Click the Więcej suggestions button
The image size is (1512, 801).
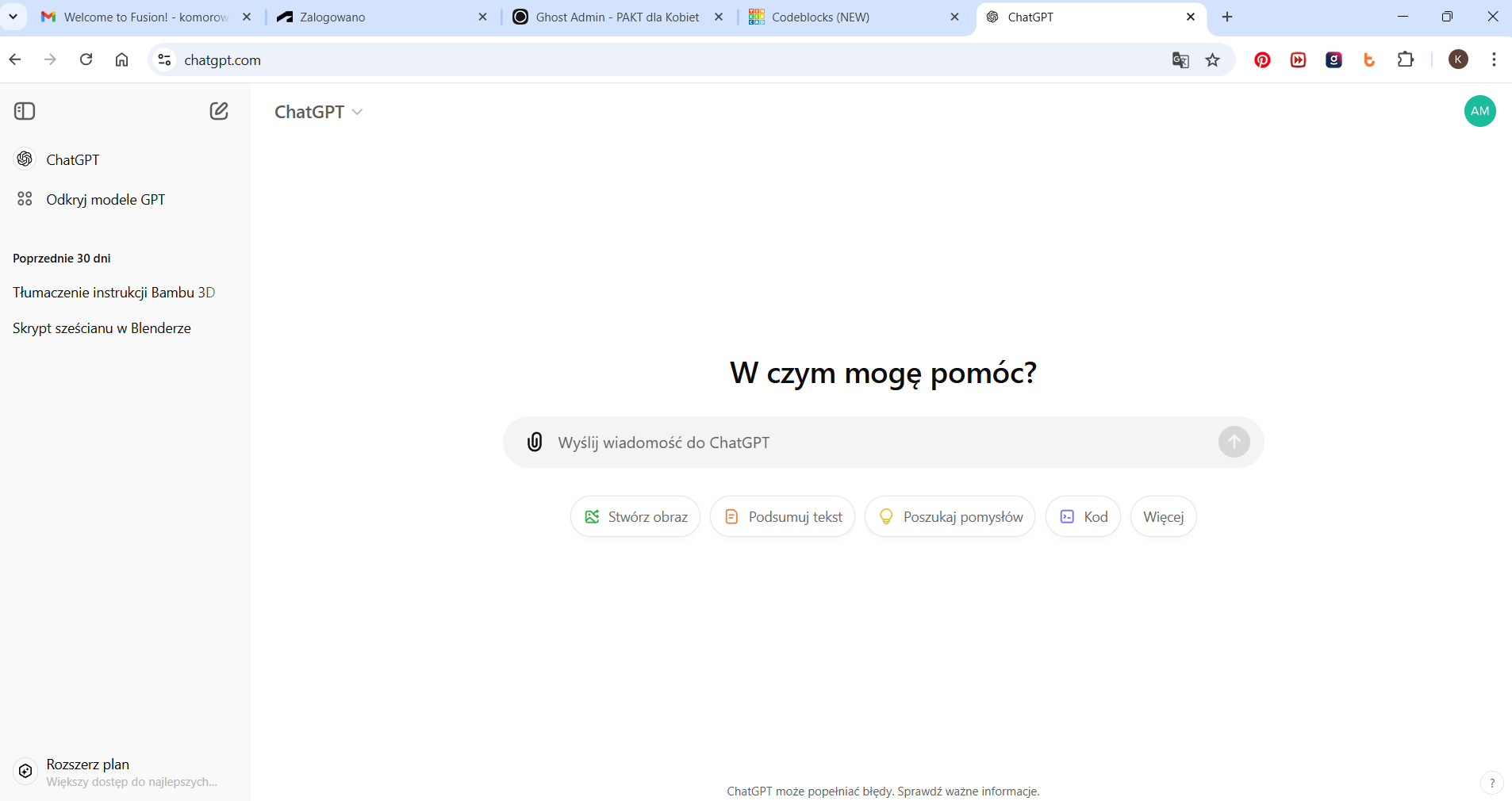(x=1163, y=516)
